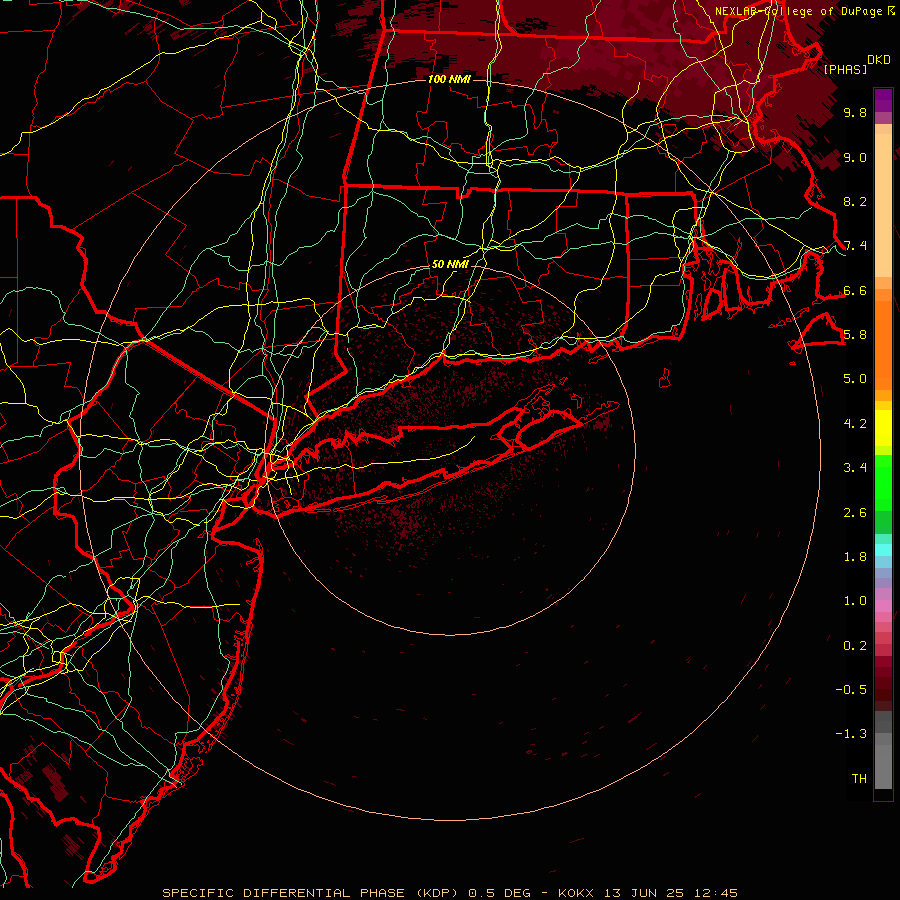This screenshot has width=900, height=900.
Task: Pick the purple band atop the color bar
Action: (883, 100)
